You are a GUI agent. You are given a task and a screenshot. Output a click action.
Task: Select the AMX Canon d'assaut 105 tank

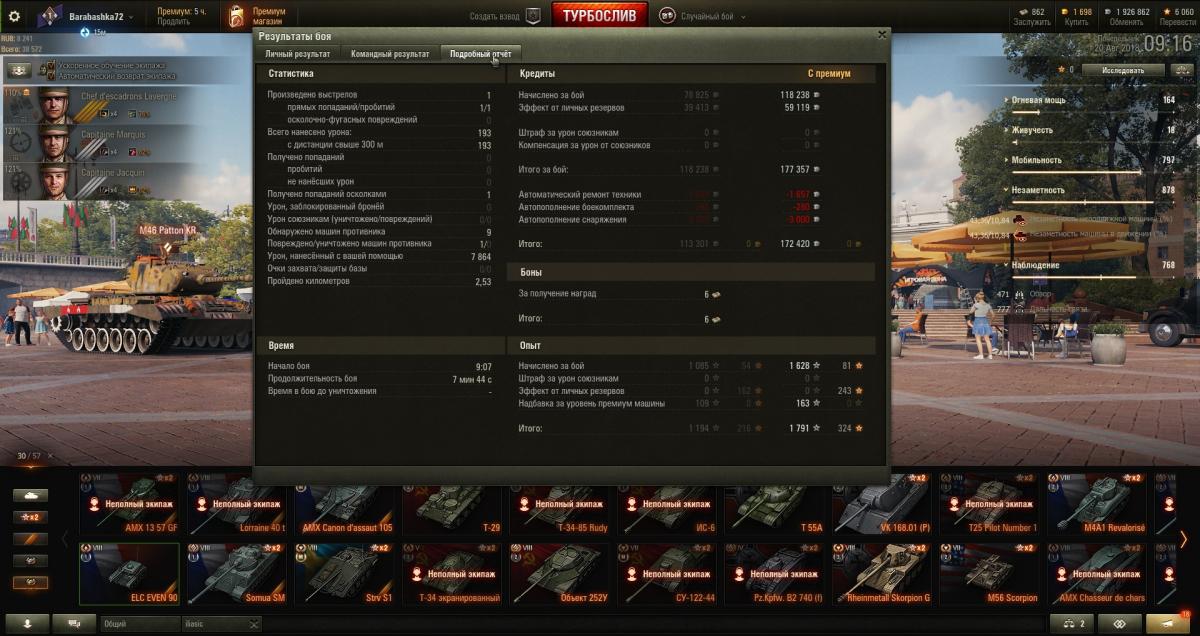tap(345, 504)
